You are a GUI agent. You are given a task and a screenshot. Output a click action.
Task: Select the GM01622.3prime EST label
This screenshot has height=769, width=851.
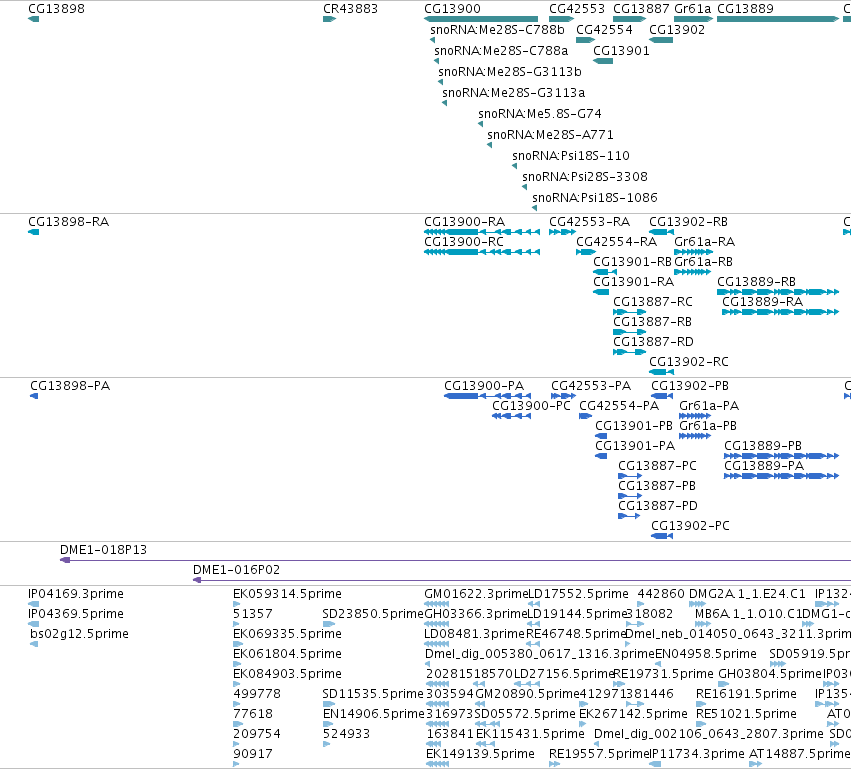(476, 594)
